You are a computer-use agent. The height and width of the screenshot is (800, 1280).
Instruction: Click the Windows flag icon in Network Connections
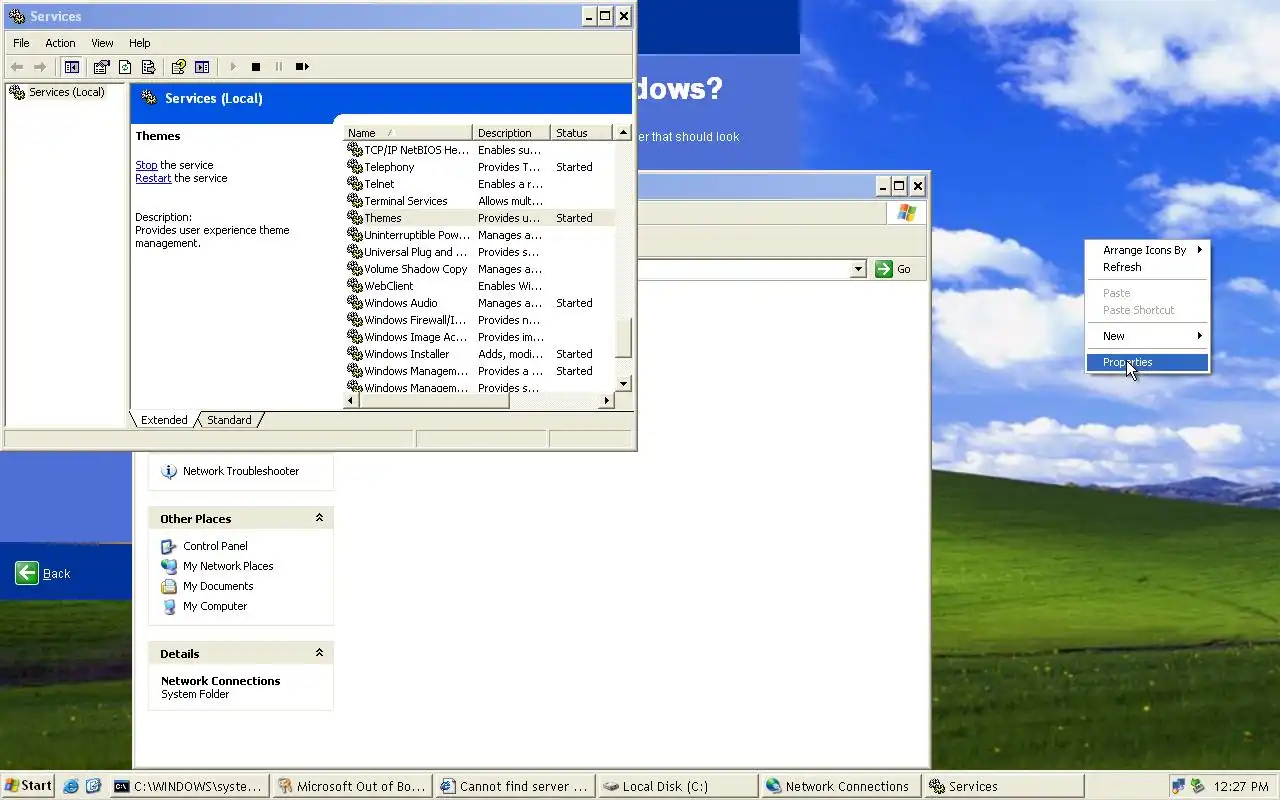pyautogui.click(x=907, y=213)
